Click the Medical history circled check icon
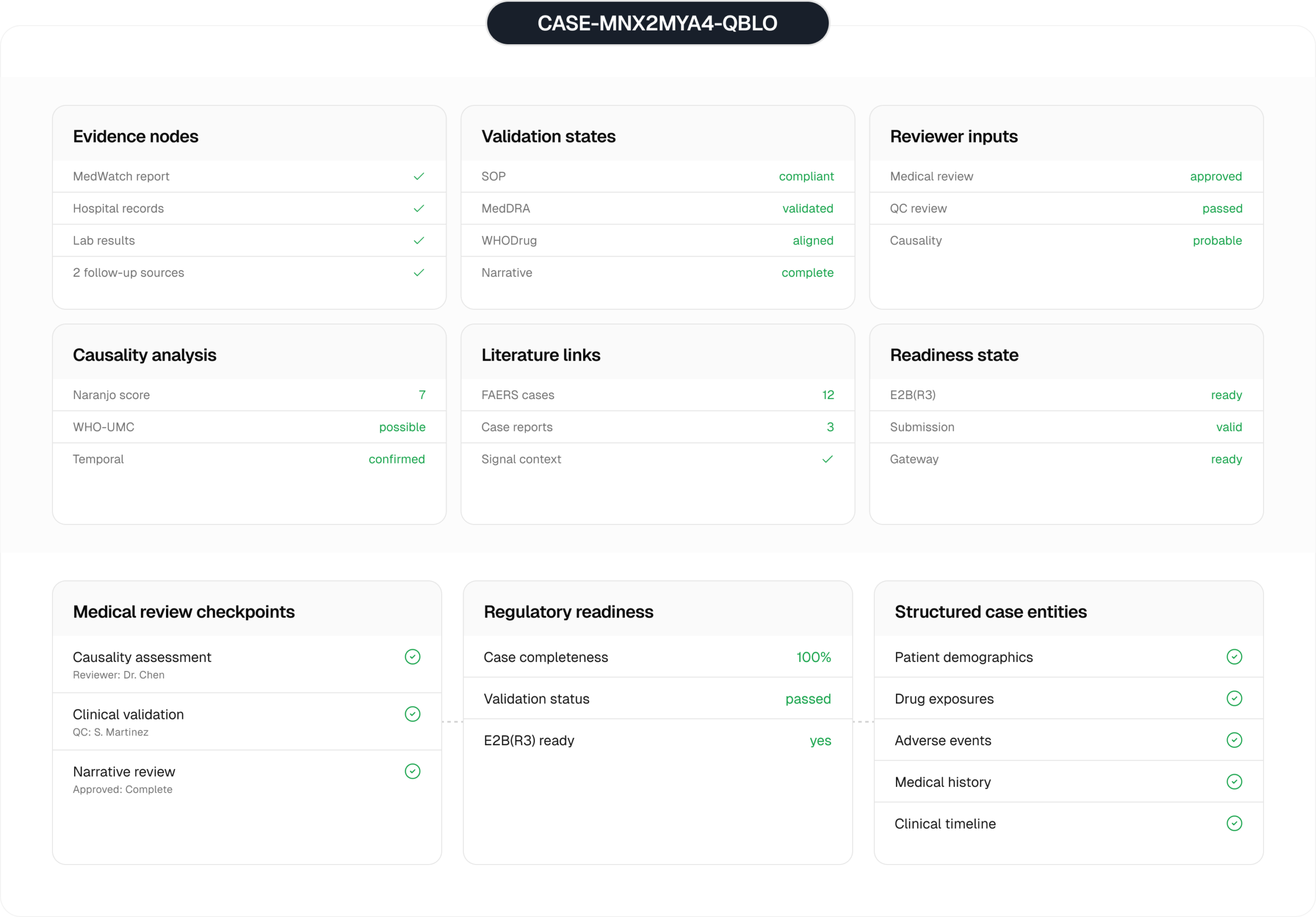Viewport: 1316px width, 917px height. 1235,782
